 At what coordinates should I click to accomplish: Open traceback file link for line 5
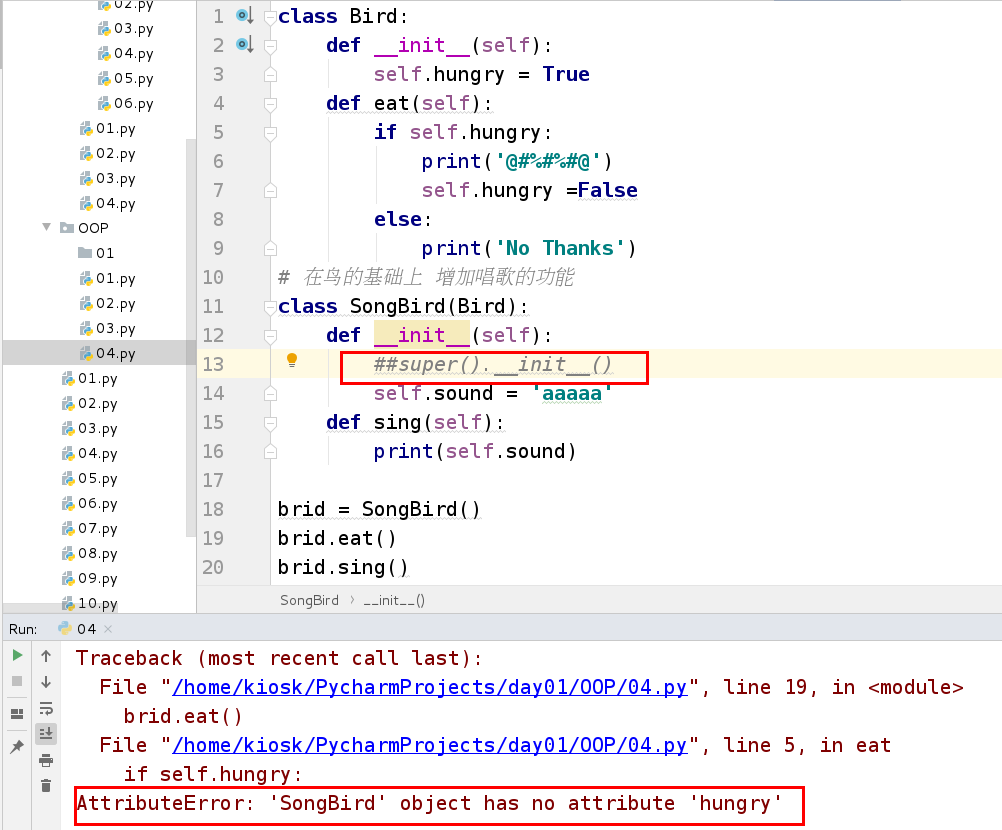click(429, 746)
